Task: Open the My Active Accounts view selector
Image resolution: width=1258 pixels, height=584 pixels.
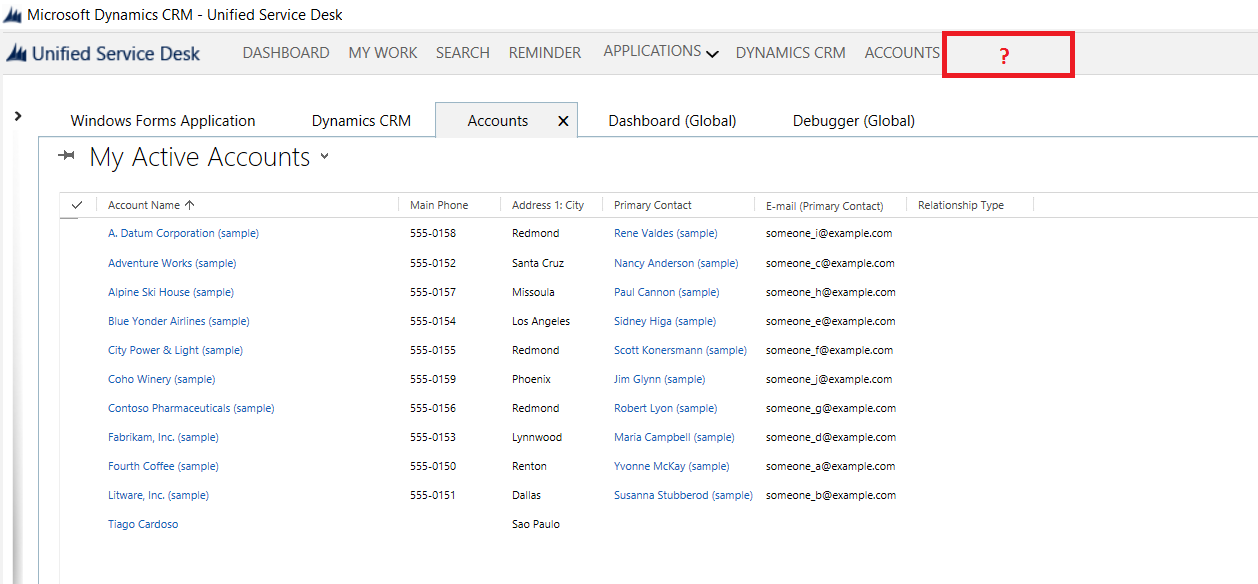Action: pyautogui.click(x=324, y=158)
